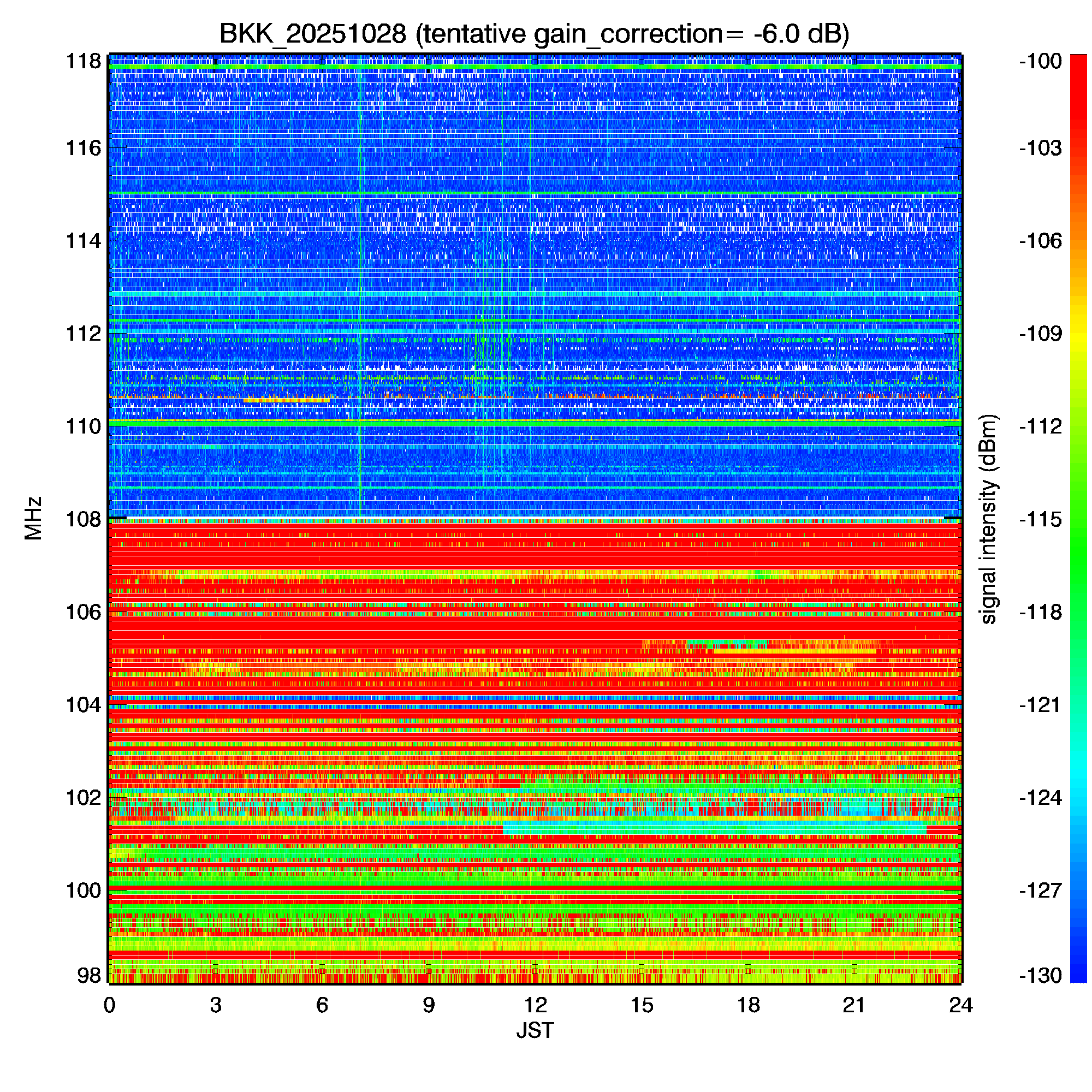Click the 104 MHz axis tick label
The image size is (1092, 1092).
[84, 705]
